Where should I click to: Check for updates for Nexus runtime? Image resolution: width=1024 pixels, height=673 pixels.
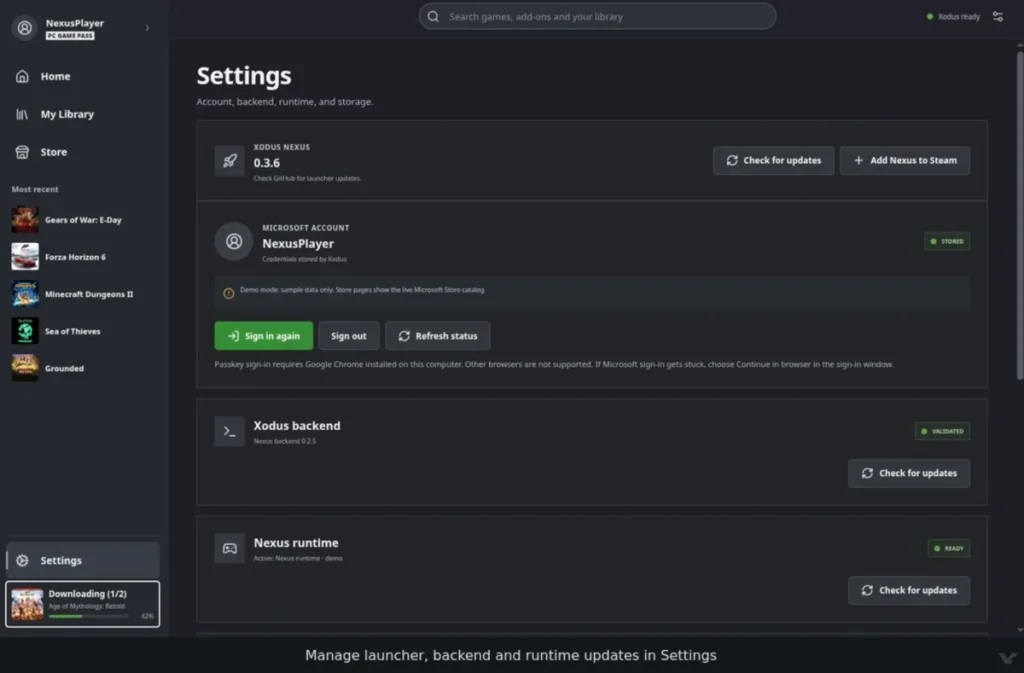[909, 590]
